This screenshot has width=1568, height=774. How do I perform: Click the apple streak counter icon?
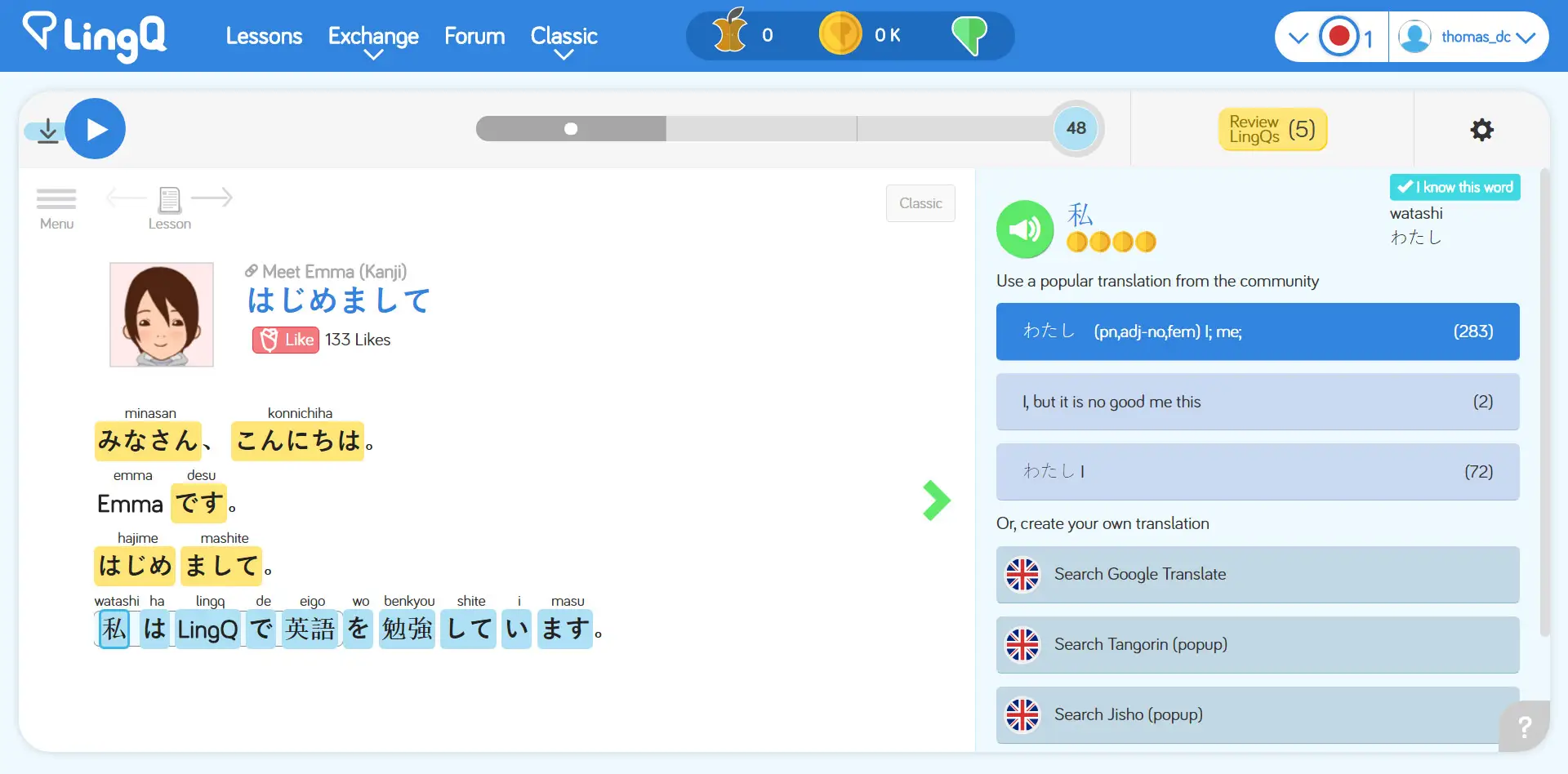point(729,33)
